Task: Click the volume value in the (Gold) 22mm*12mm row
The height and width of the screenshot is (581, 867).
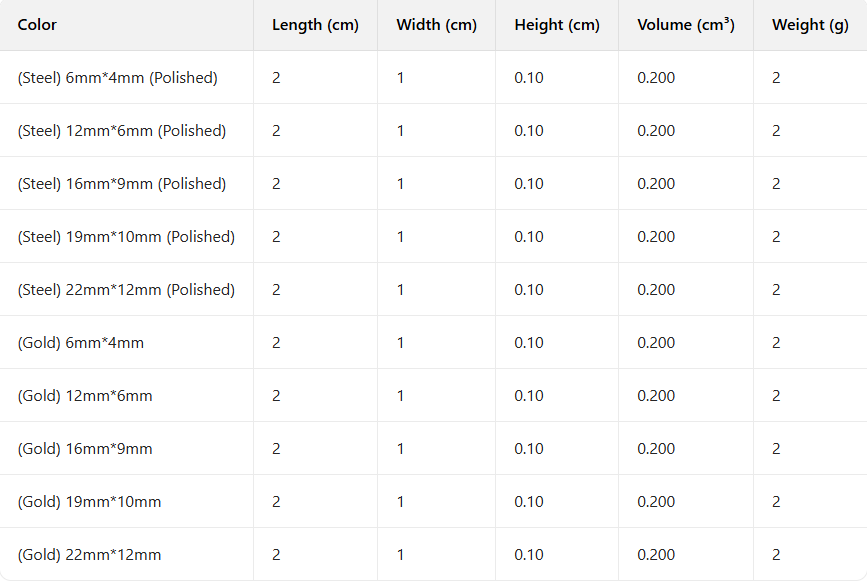Action: click(656, 555)
